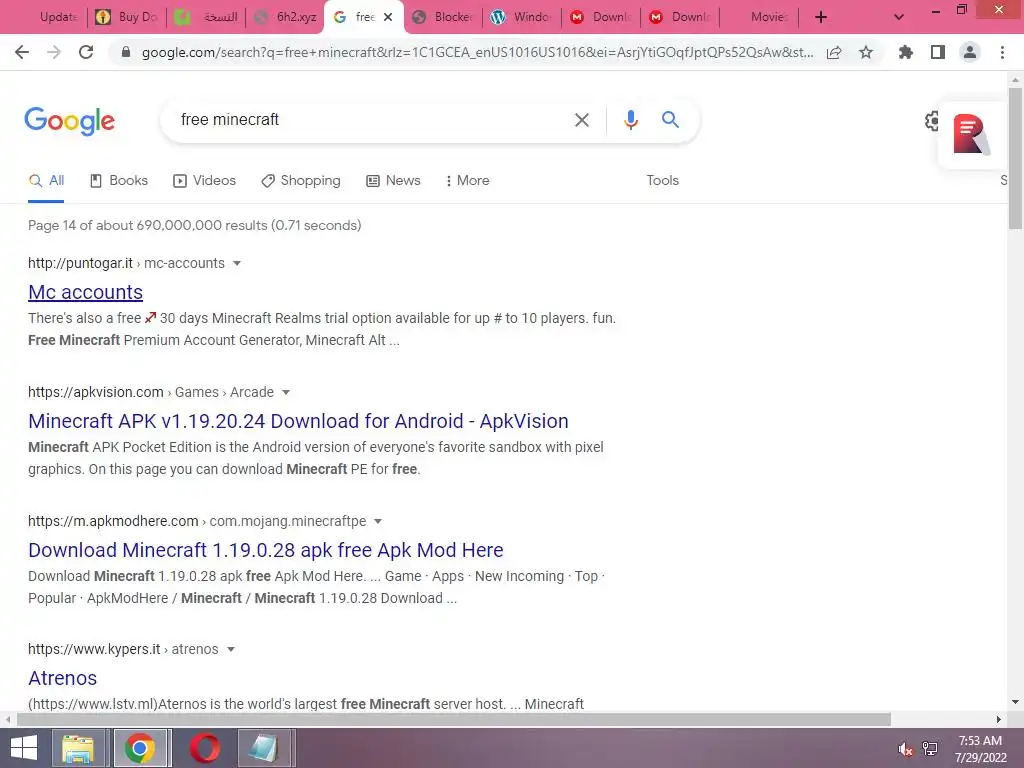
Task: Open Windows Start menu
Action: pyautogui.click(x=24, y=748)
